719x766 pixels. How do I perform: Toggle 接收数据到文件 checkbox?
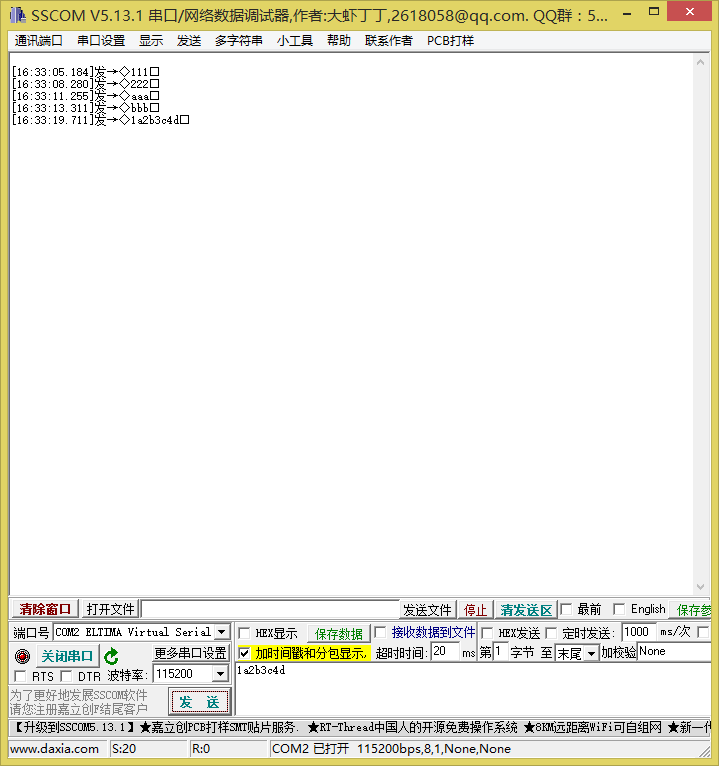pos(380,632)
